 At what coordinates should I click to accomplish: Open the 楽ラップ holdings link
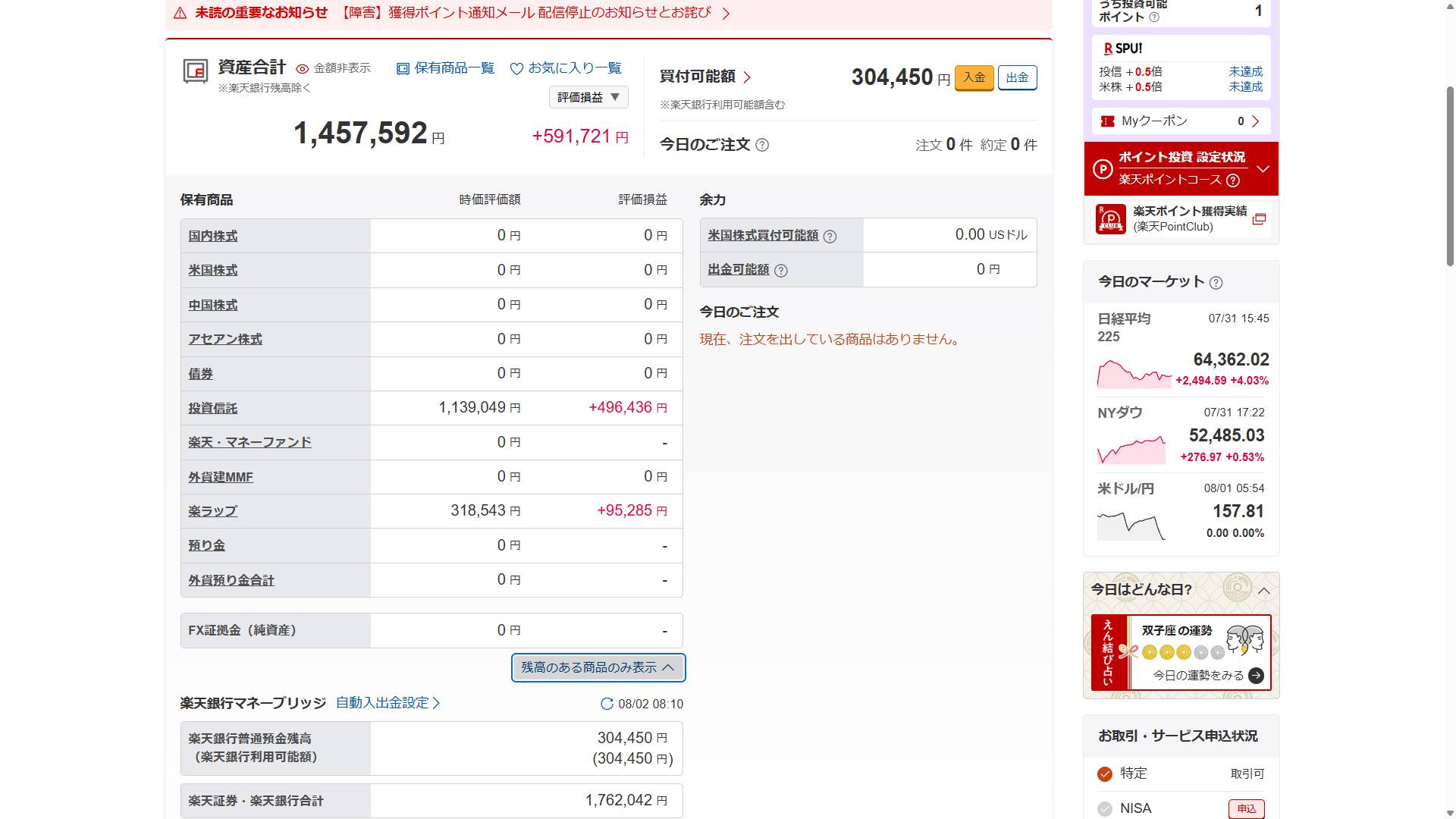[x=213, y=512]
